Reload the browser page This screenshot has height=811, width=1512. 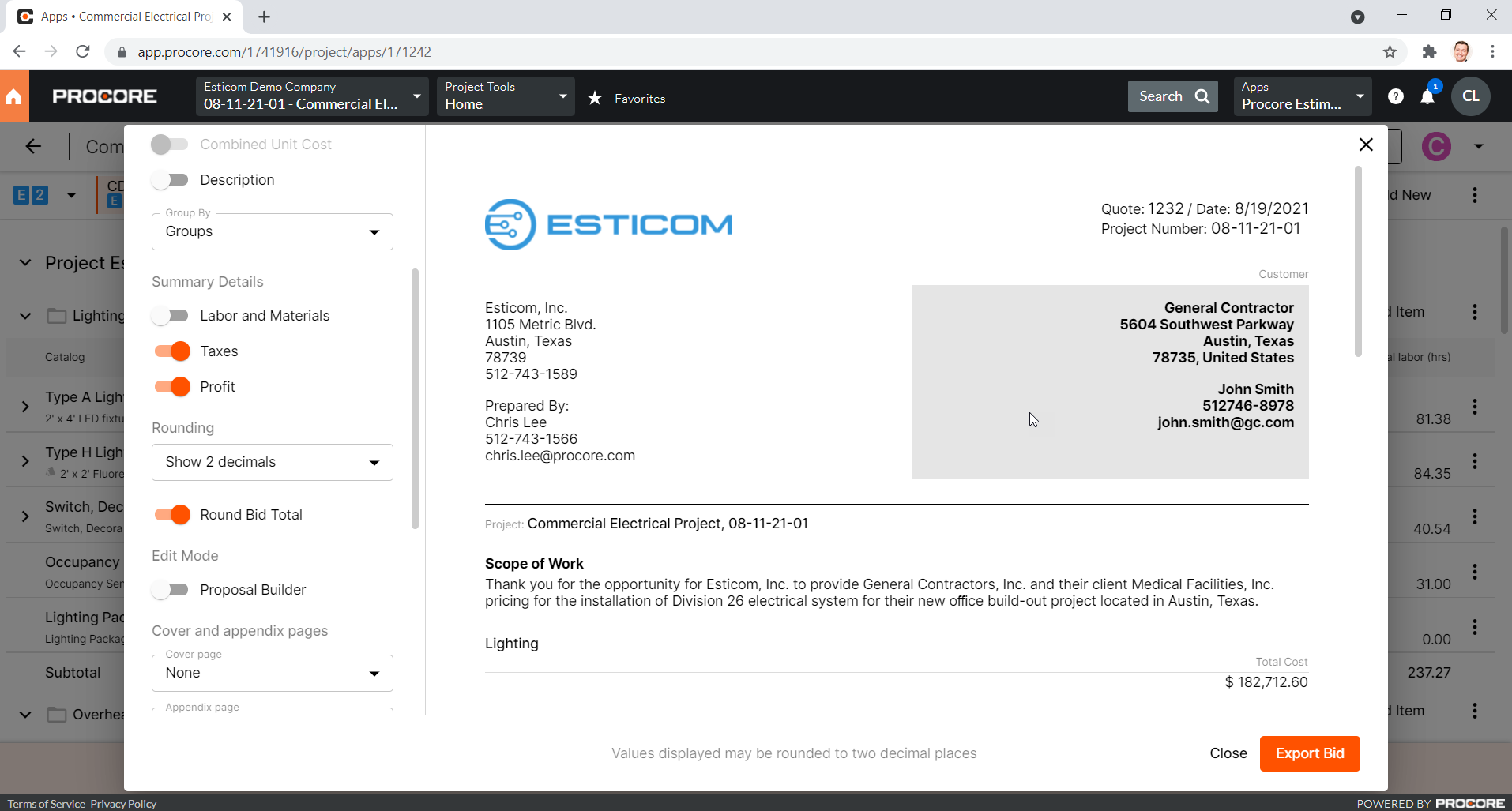click(x=83, y=52)
